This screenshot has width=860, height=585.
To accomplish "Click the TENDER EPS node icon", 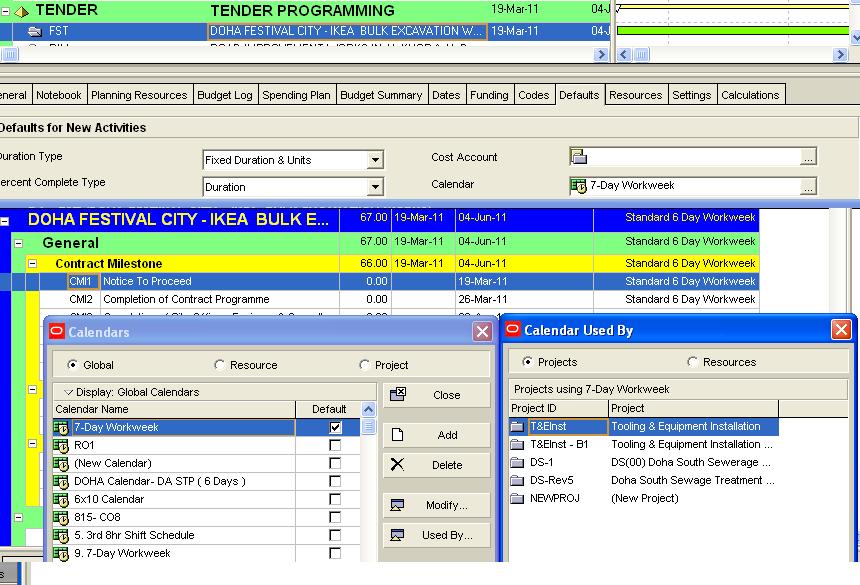I will coord(21,11).
